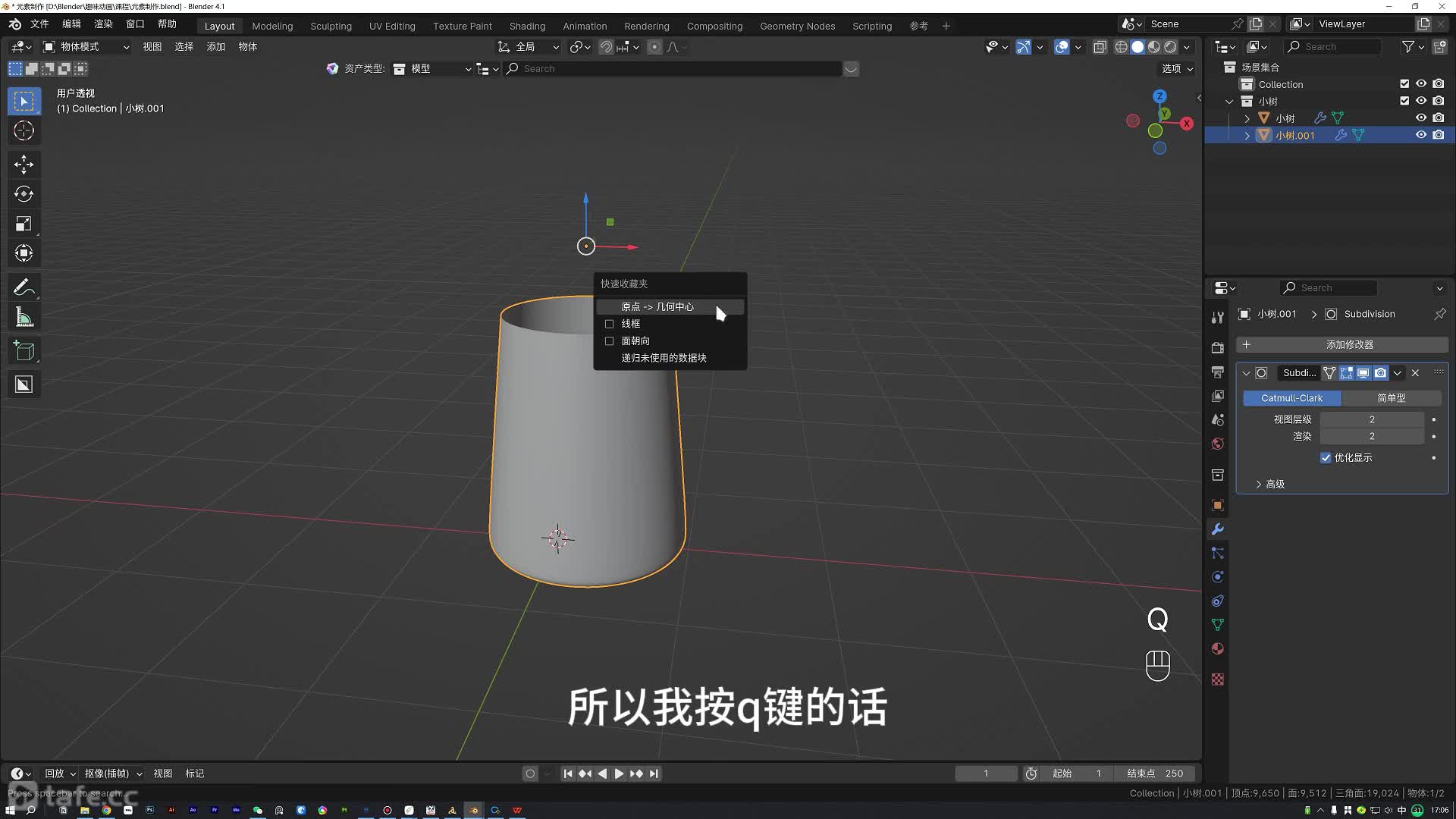
Task: Select the Rotate tool
Action: point(24,193)
